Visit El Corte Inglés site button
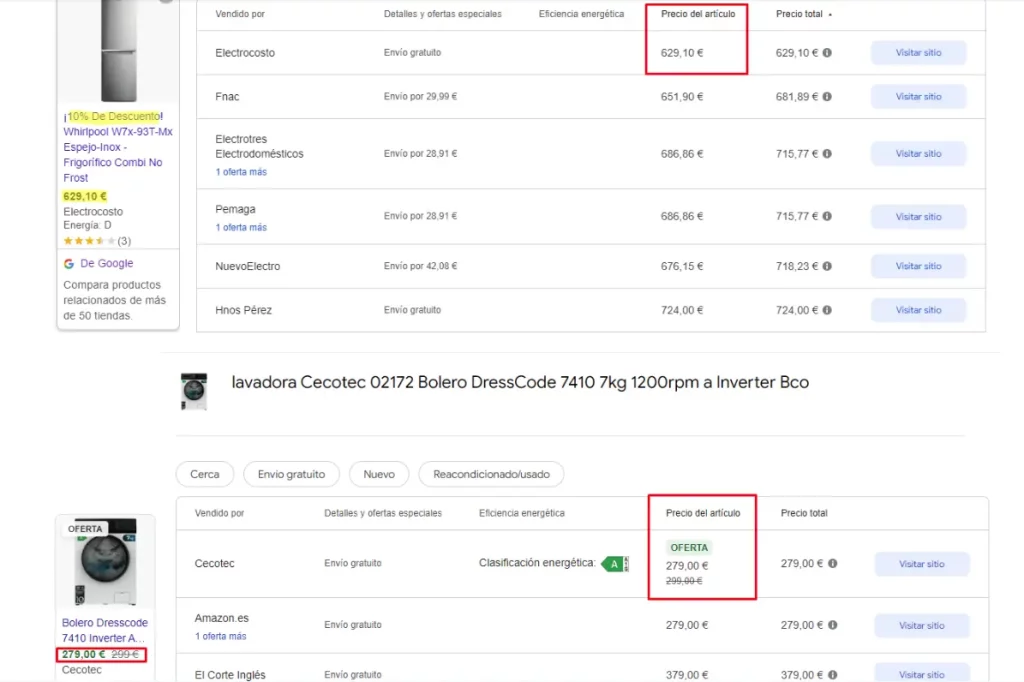 [921, 674]
